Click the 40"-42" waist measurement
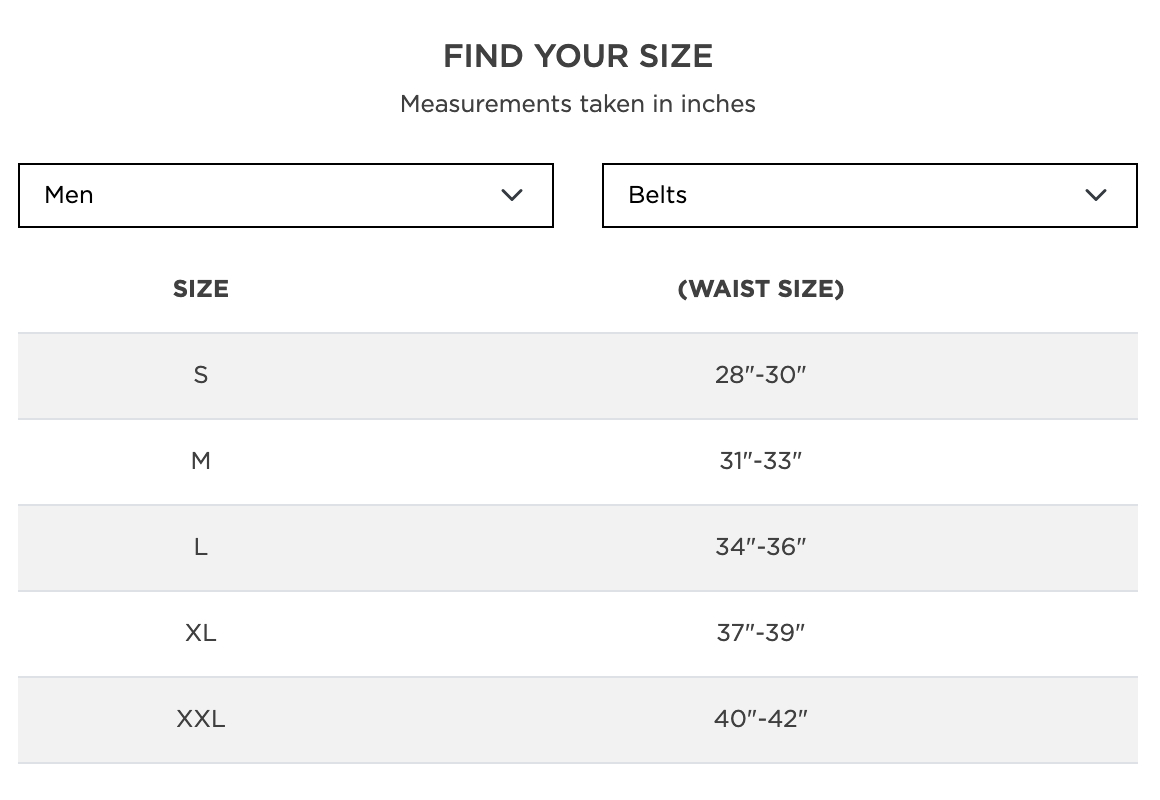Viewport: 1160px width, 800px height. click(x=761, y=719)
